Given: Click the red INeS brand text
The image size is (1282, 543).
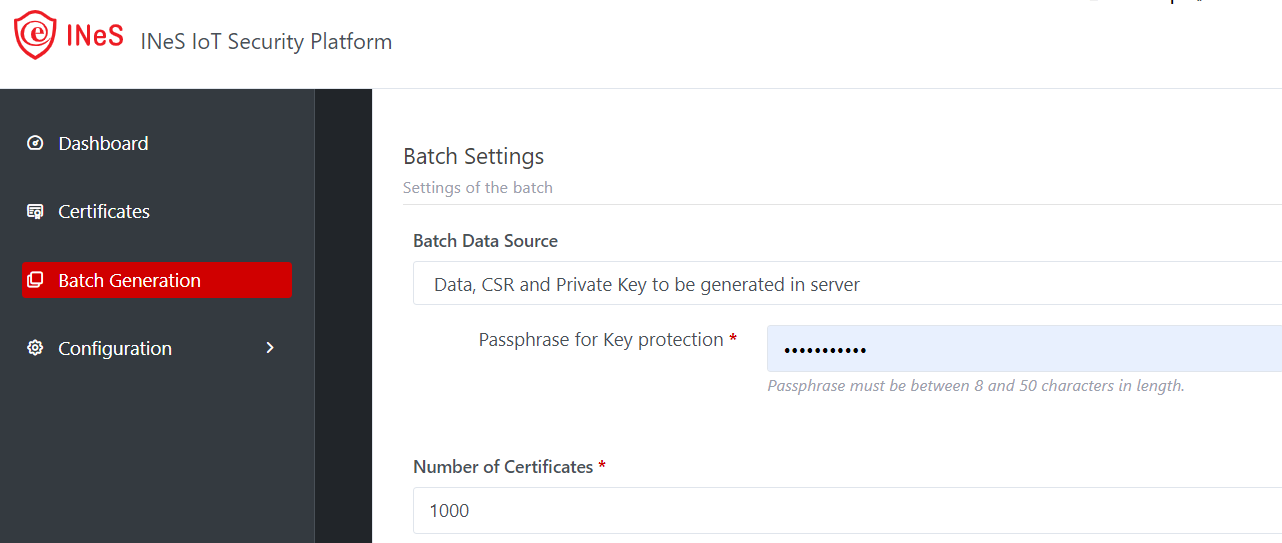Looking at the screenshot, I should tap(95, 36).
